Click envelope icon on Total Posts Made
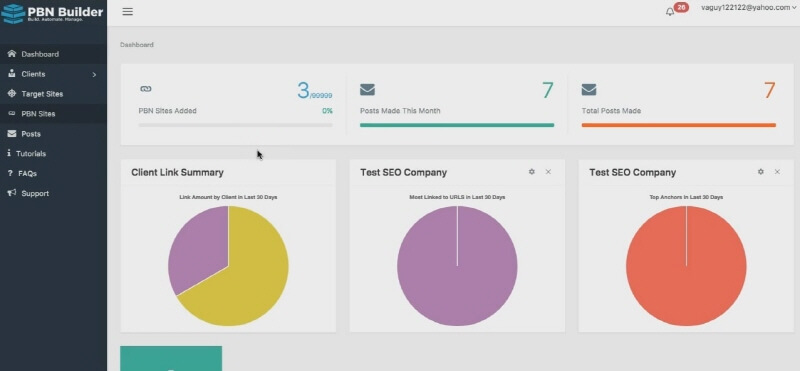 point(589,90)
